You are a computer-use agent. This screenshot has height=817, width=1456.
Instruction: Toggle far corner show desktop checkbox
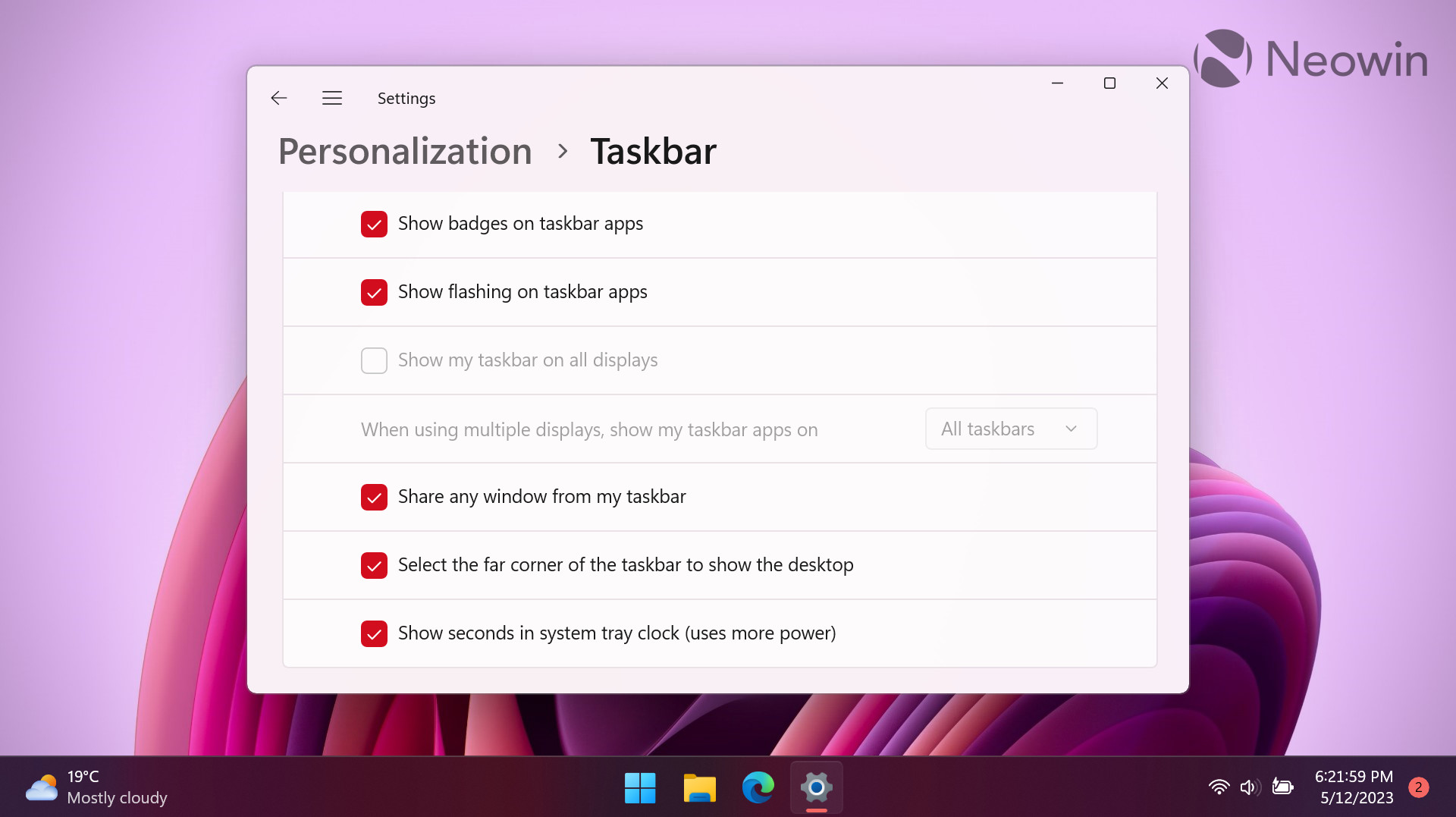374,565
